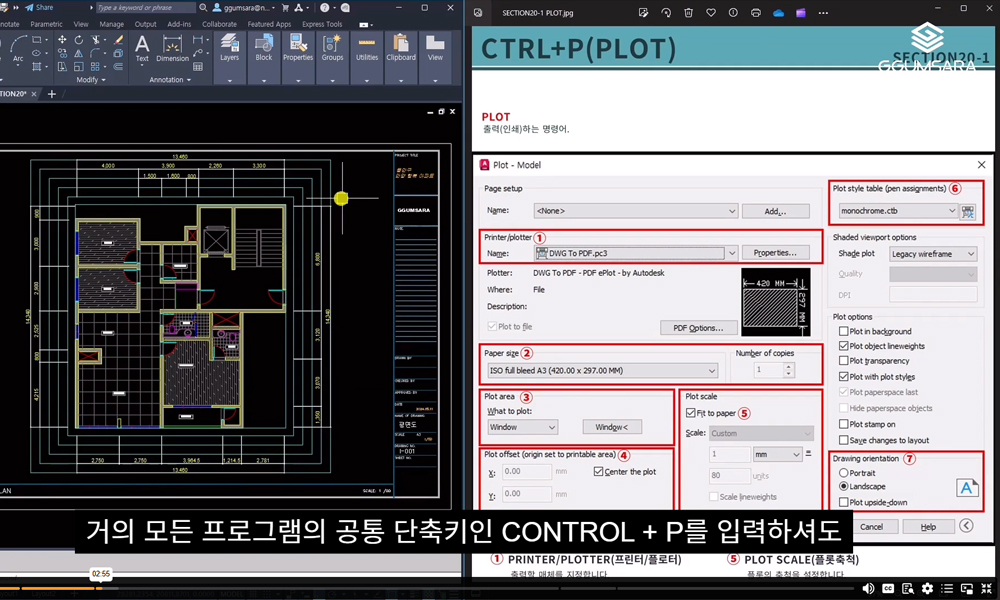Choose the Dimension tool

pyautogui.click(x=172, y=47)
